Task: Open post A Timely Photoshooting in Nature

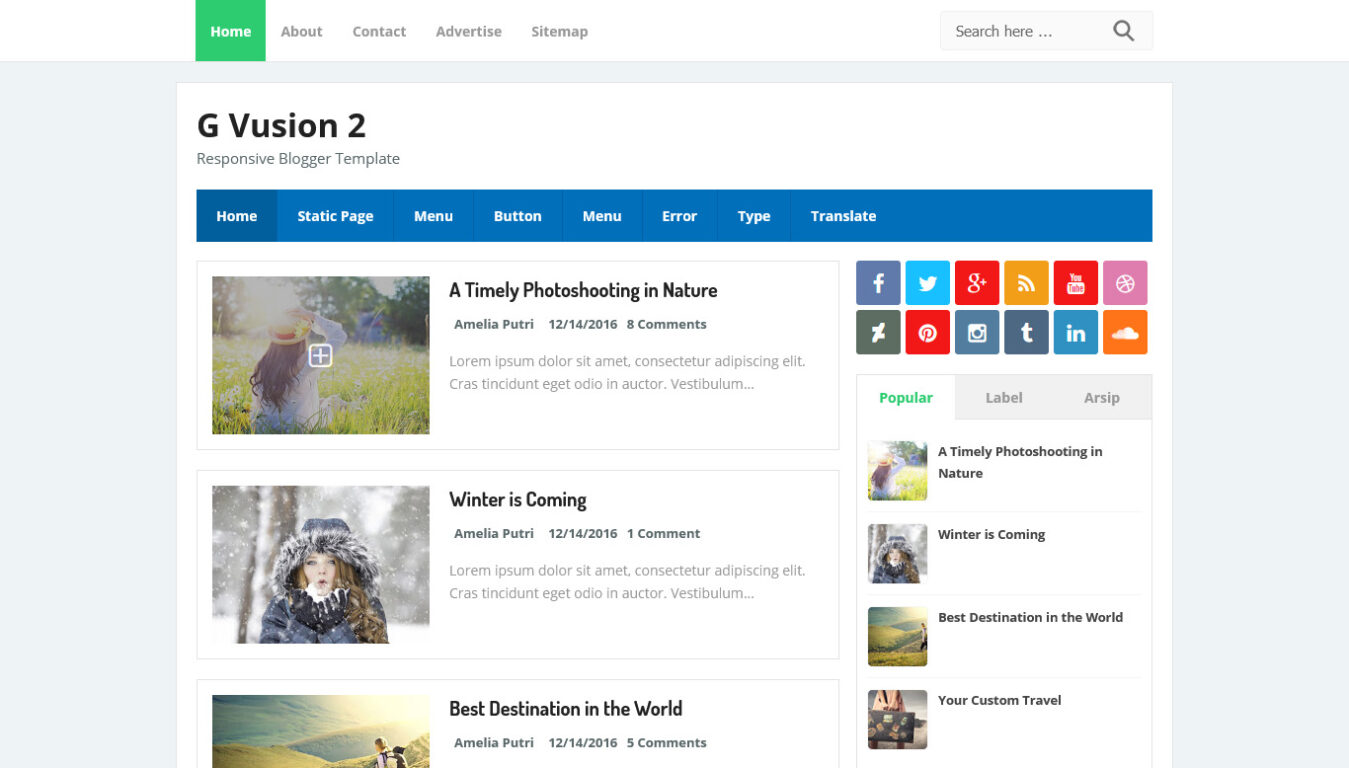Action: 583,290
